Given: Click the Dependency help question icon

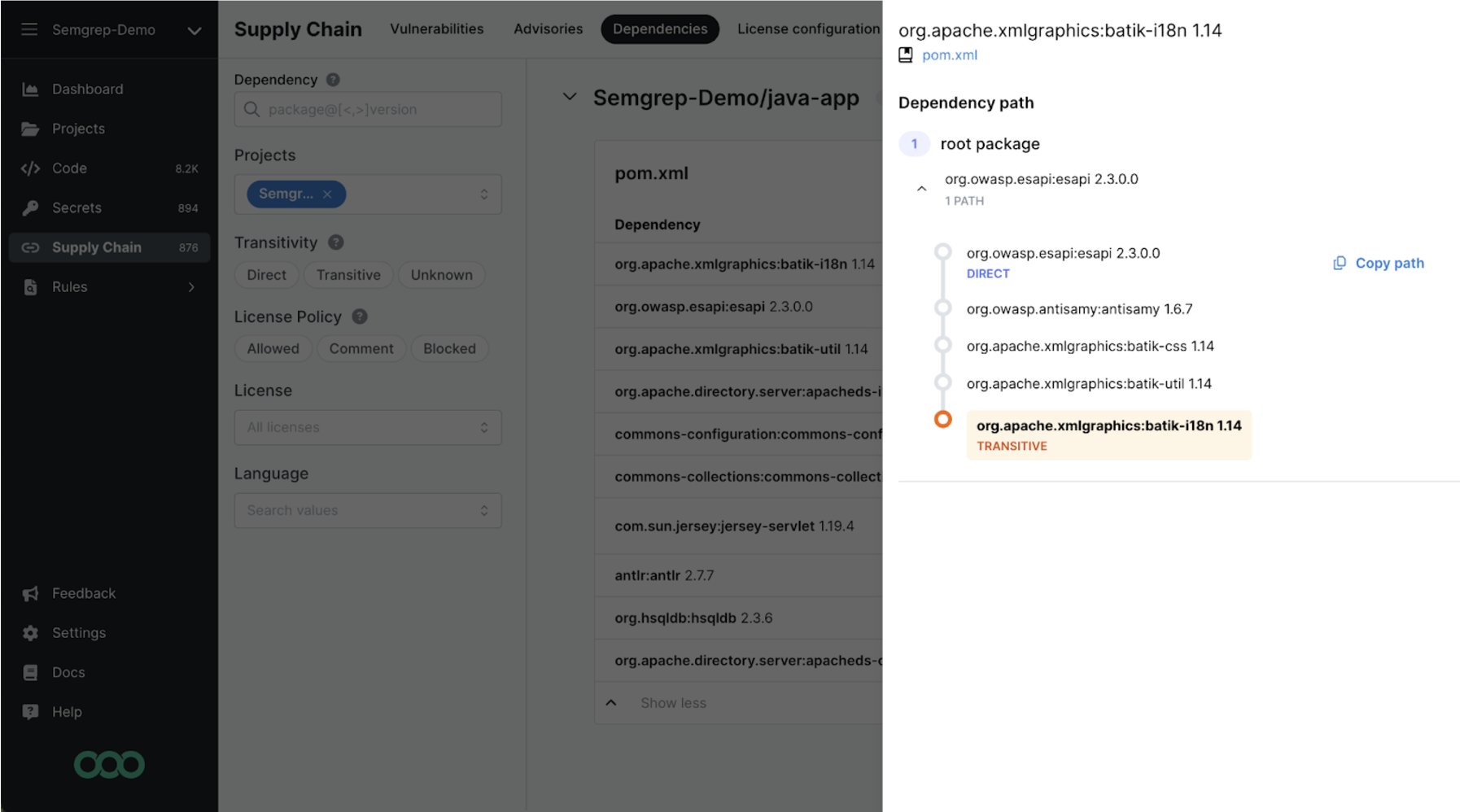Looking at the screenshot, I should tap(333, 80).
